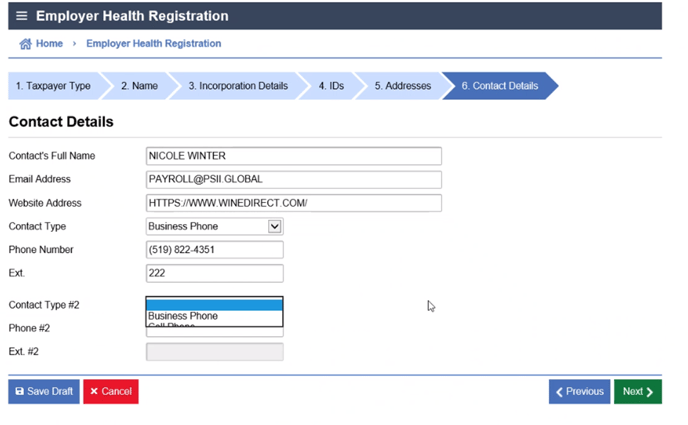
Task: Click the Home house icon
Action: 25,44
